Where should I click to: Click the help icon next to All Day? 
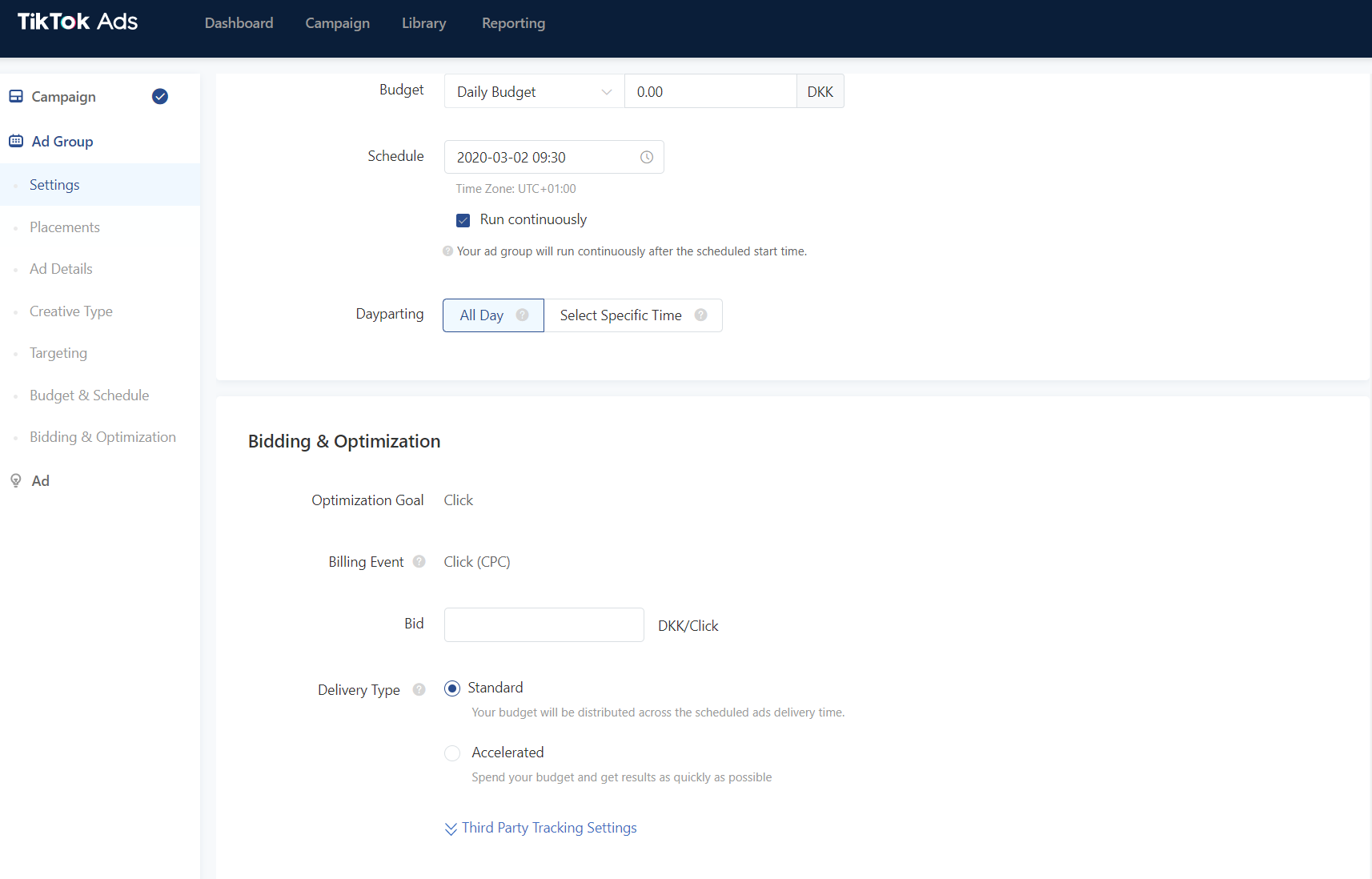point(523,315)
